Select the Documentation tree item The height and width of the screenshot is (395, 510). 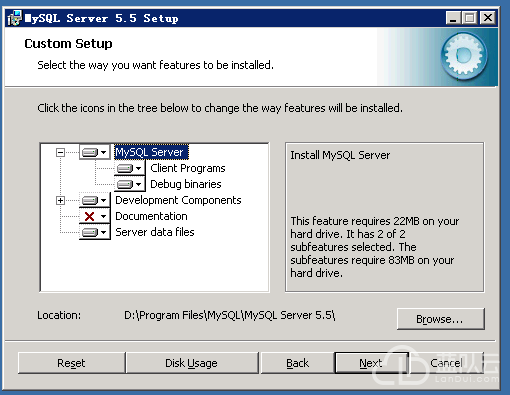pos(151,216)
